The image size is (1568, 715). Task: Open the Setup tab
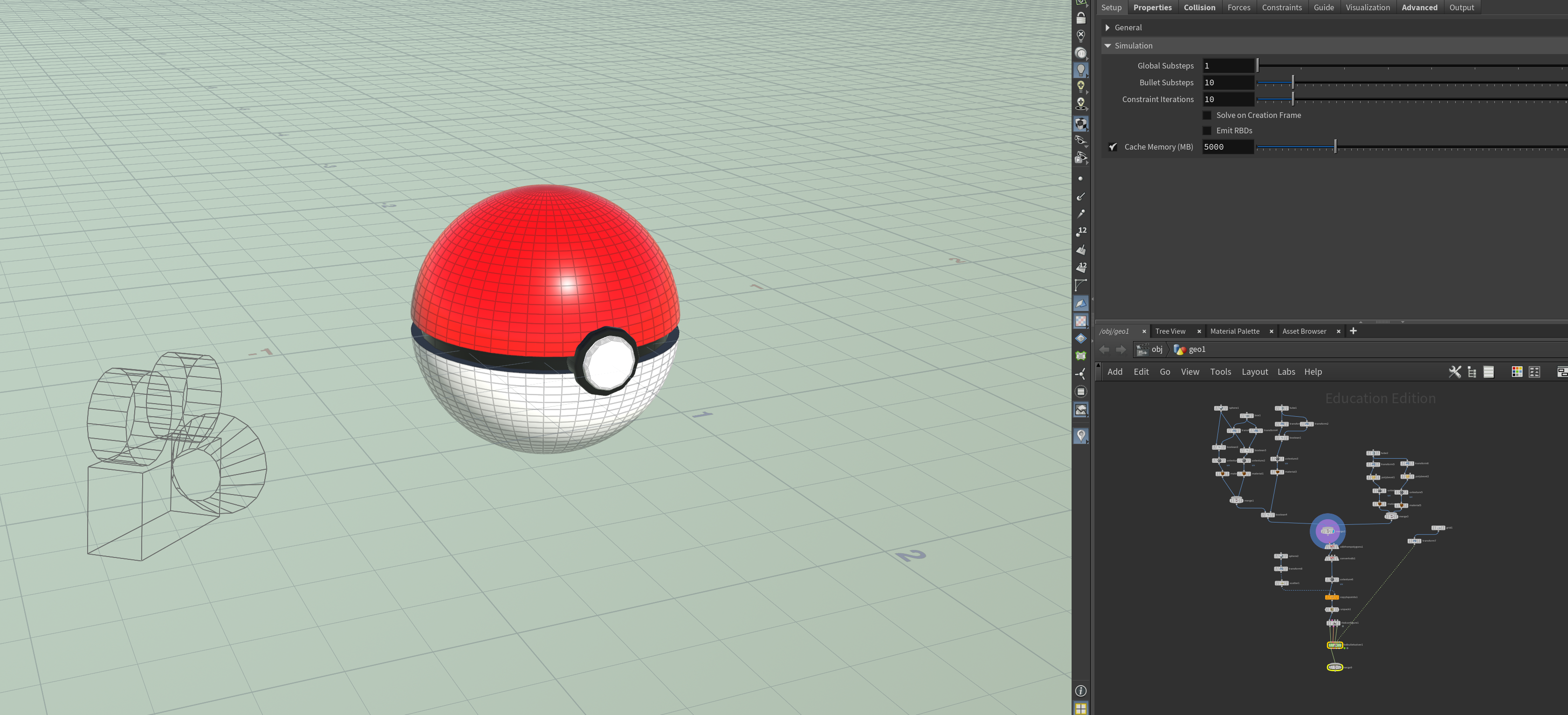(1111, 8)
